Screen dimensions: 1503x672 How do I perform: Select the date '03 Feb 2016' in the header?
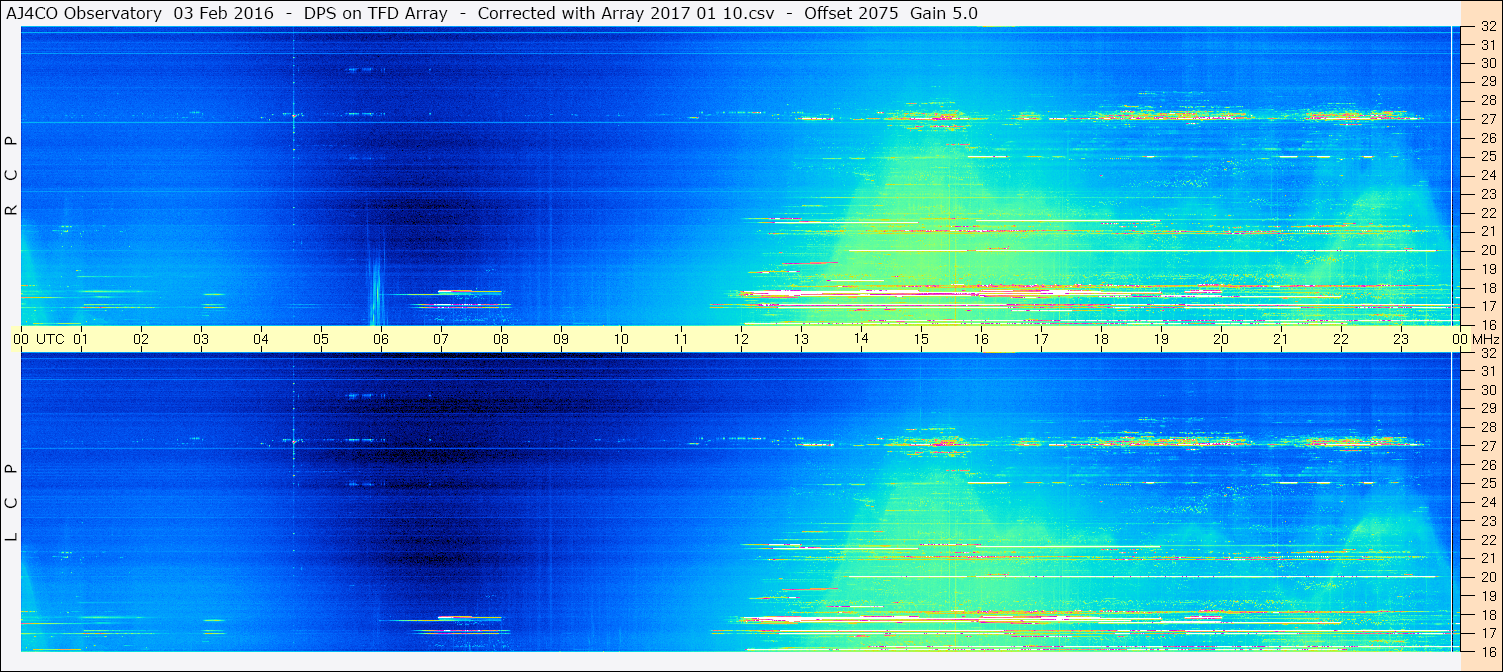222,13
